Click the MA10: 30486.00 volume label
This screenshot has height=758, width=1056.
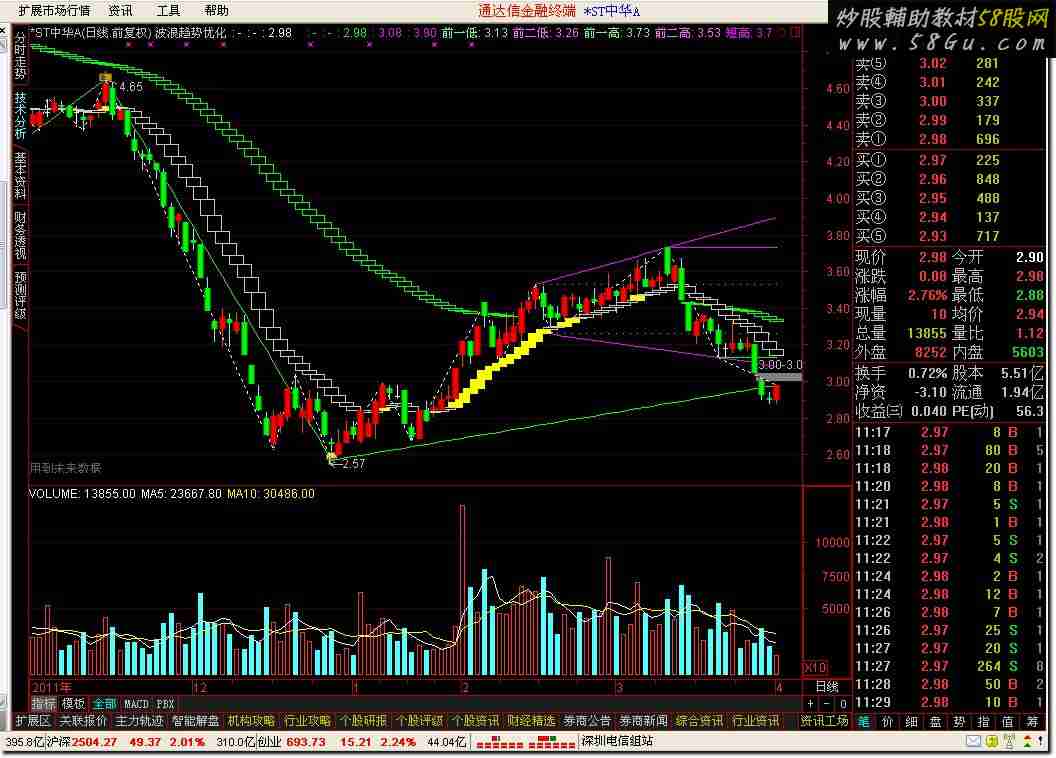tap(271, 493)
